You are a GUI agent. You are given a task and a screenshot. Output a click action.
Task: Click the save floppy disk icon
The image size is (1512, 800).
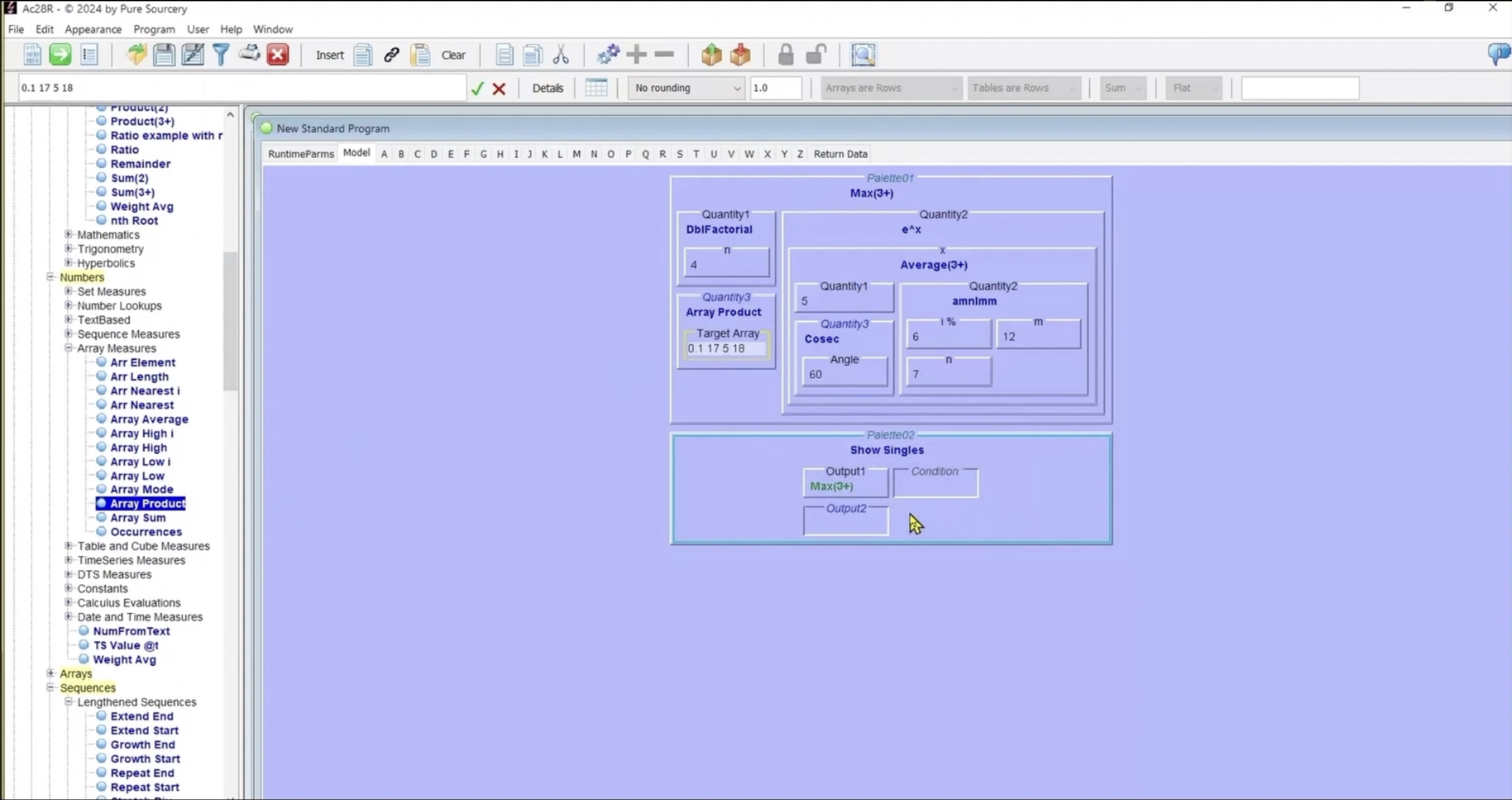point(164,55)
